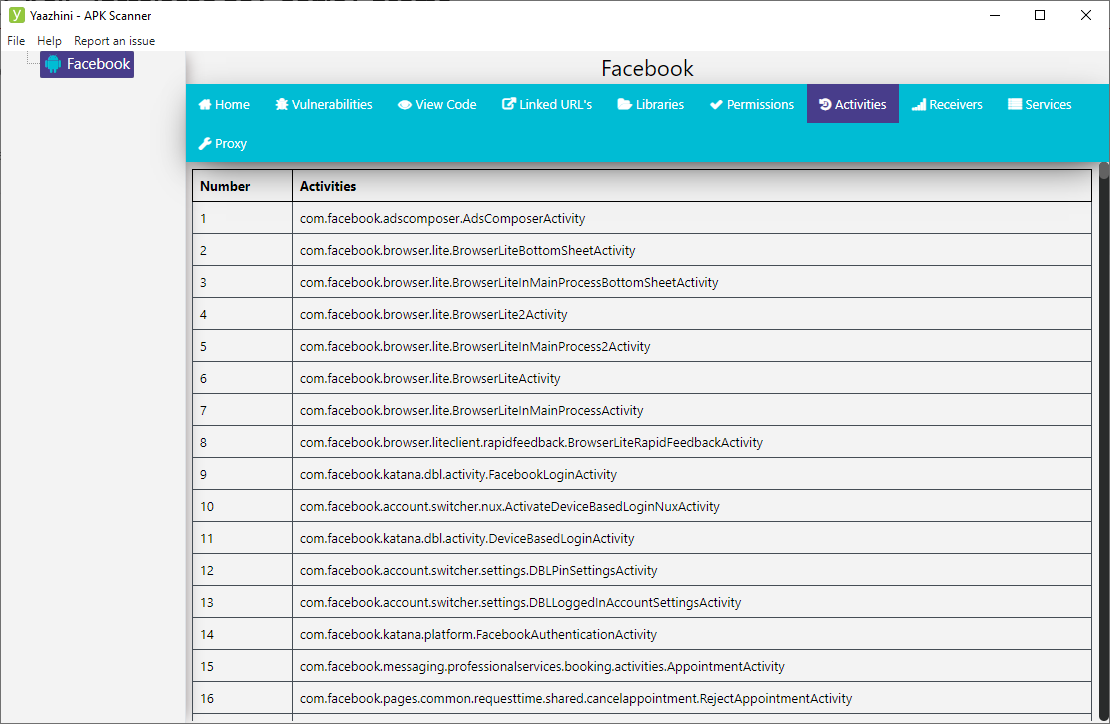
Task: Click the DBLPinSettingsActivity entry
Action: point(642,570)
